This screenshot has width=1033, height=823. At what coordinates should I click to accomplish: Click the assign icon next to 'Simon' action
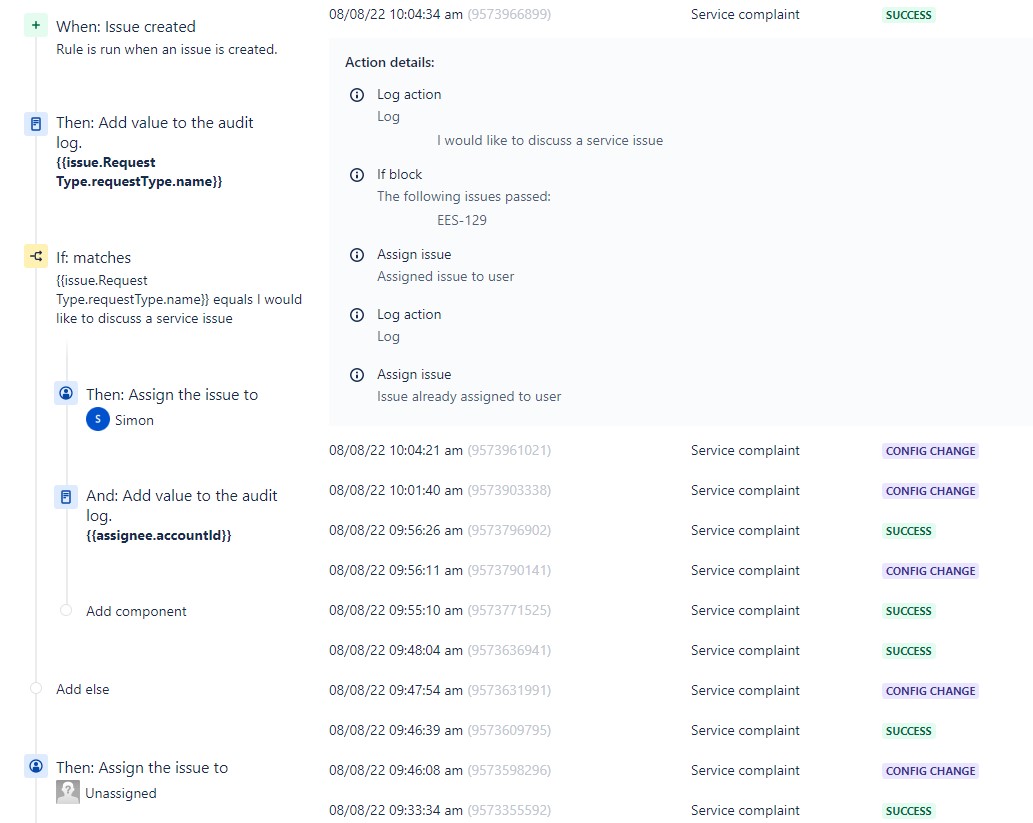pyautogui.click(x=66, y=393)
